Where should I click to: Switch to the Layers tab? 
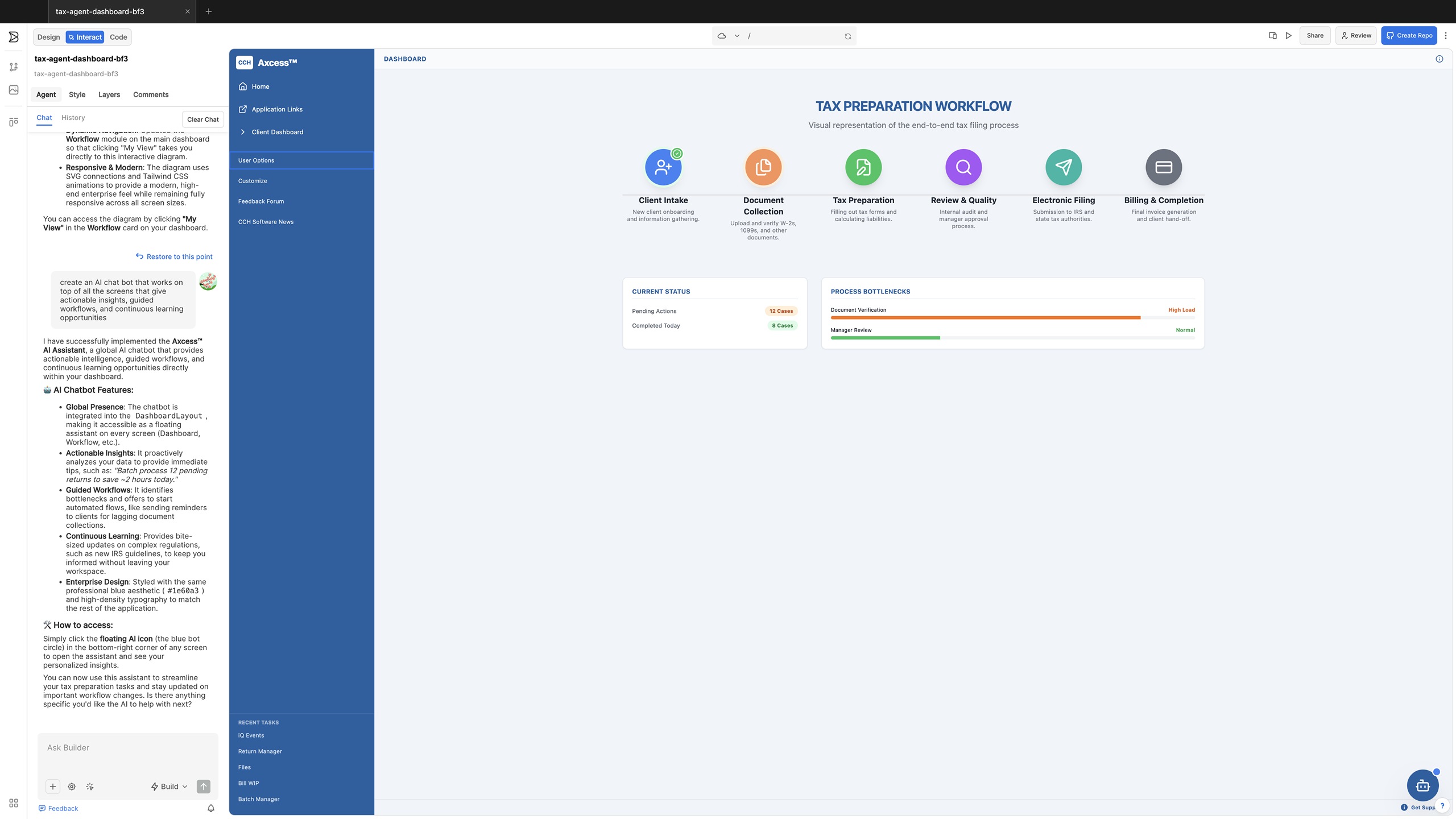coord(109,94)
